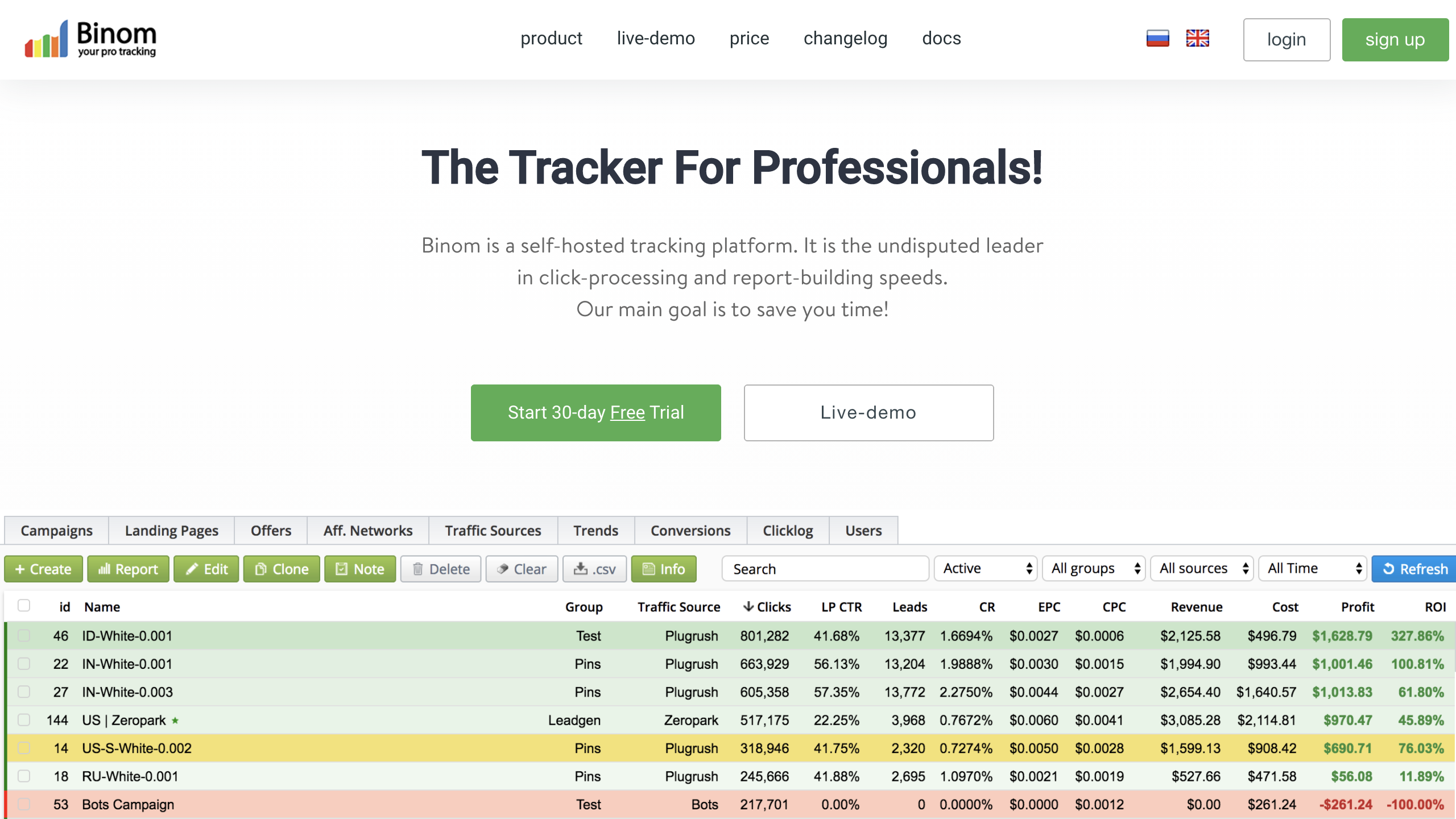Open the All Time period dropdown
Image resolution: width=1456 pixels, height=819 pixels.
[x=1313, y=568]
